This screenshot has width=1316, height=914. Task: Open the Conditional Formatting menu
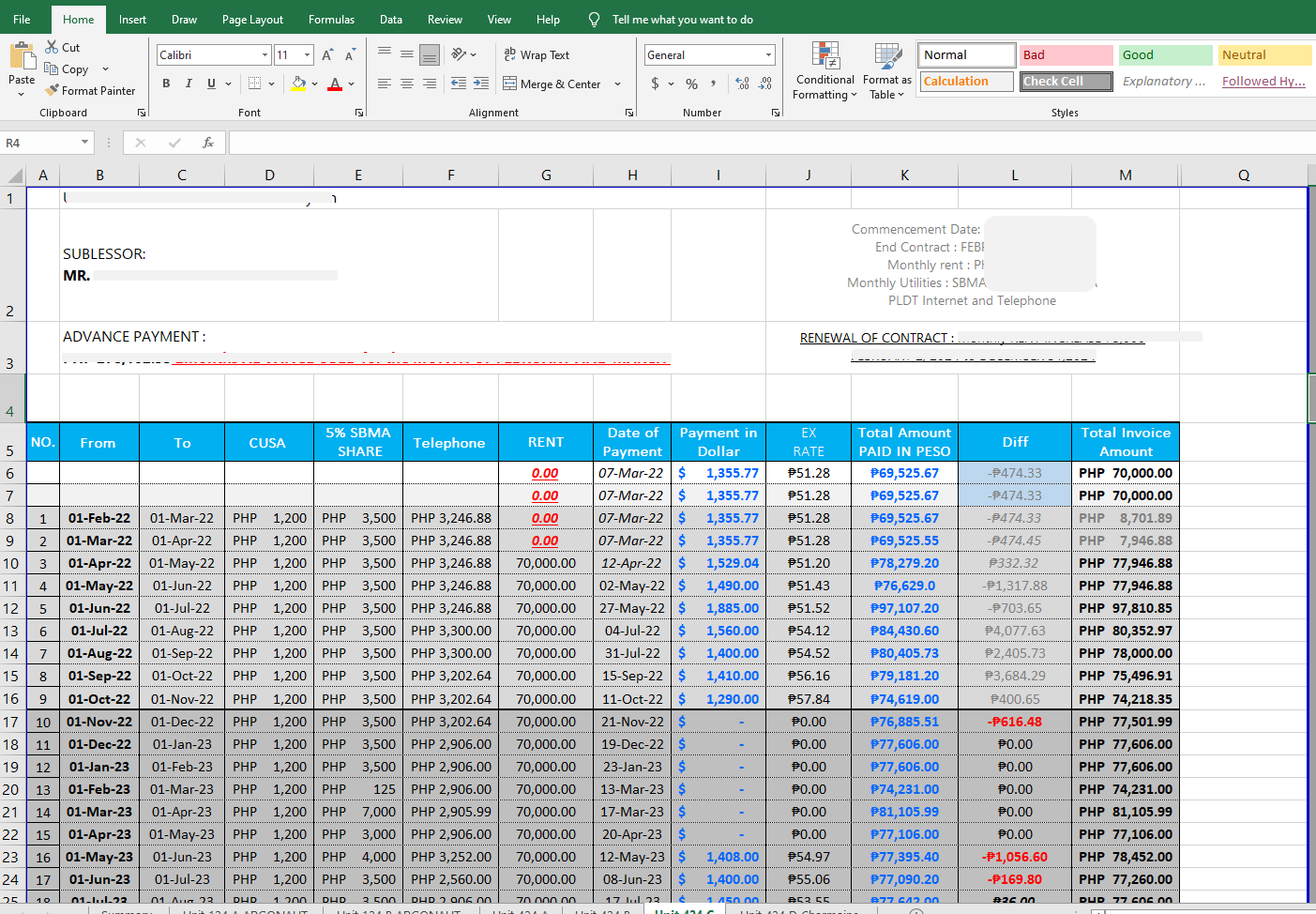point(825,71)
